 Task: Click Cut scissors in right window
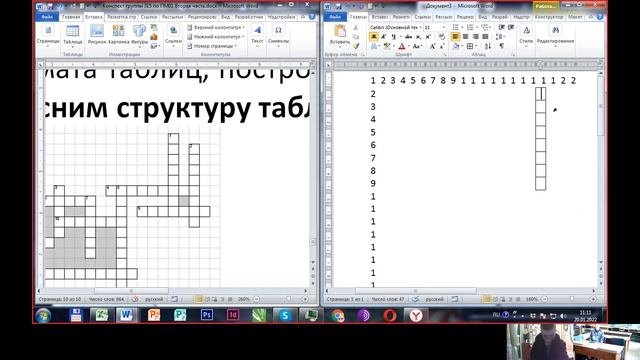click(x=356, y=27)
